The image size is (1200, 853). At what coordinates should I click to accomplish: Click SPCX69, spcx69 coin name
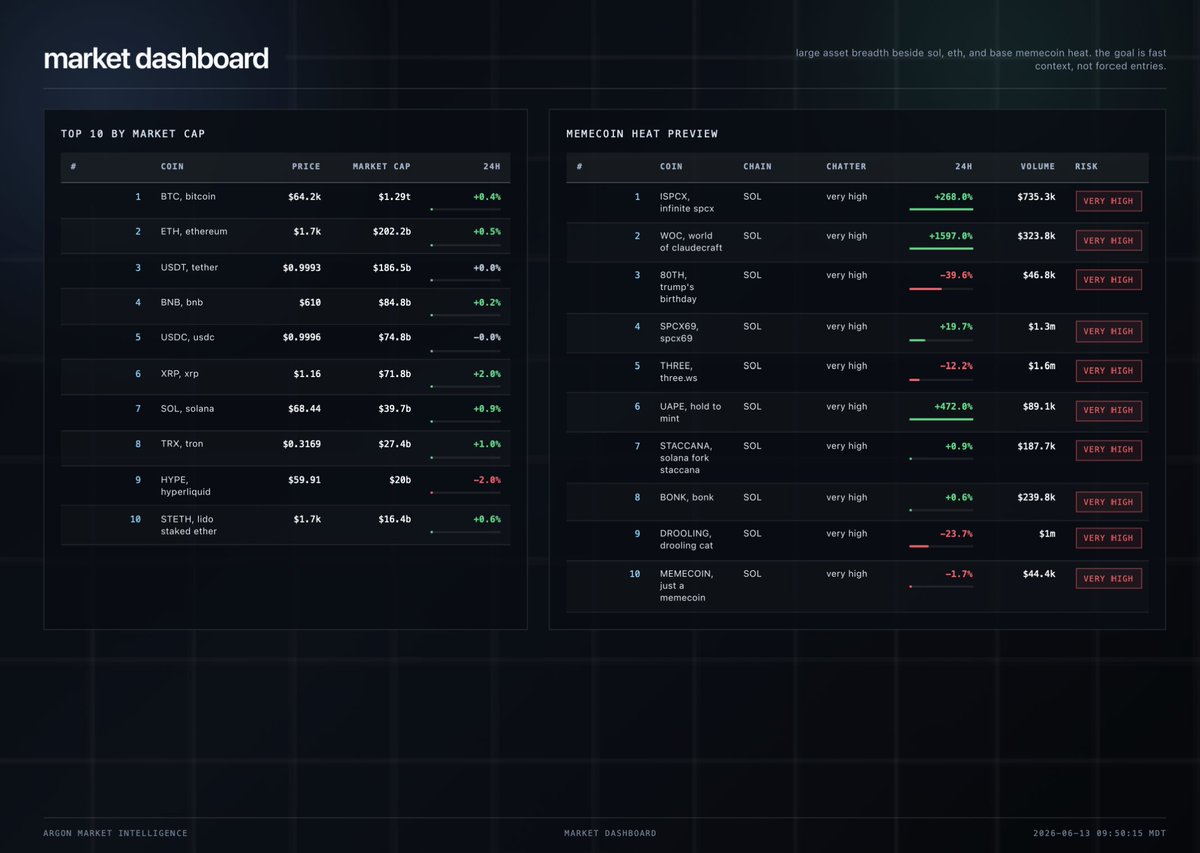(679, 333)
